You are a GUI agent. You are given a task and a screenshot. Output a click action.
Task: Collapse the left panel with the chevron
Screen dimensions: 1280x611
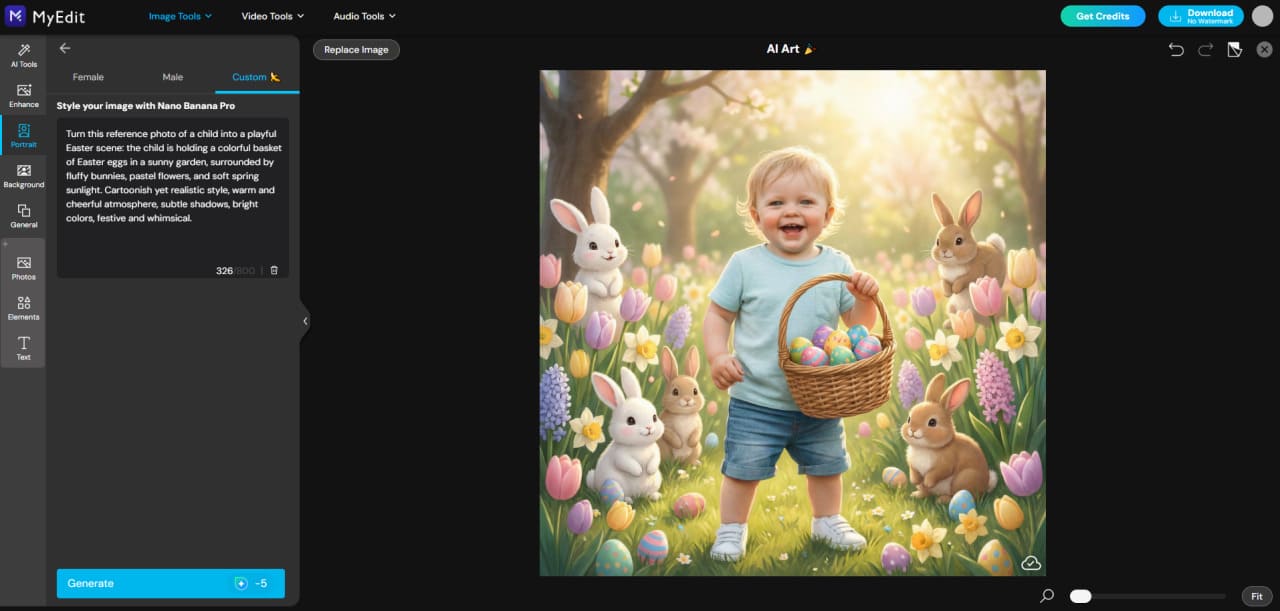pos(305,320)
